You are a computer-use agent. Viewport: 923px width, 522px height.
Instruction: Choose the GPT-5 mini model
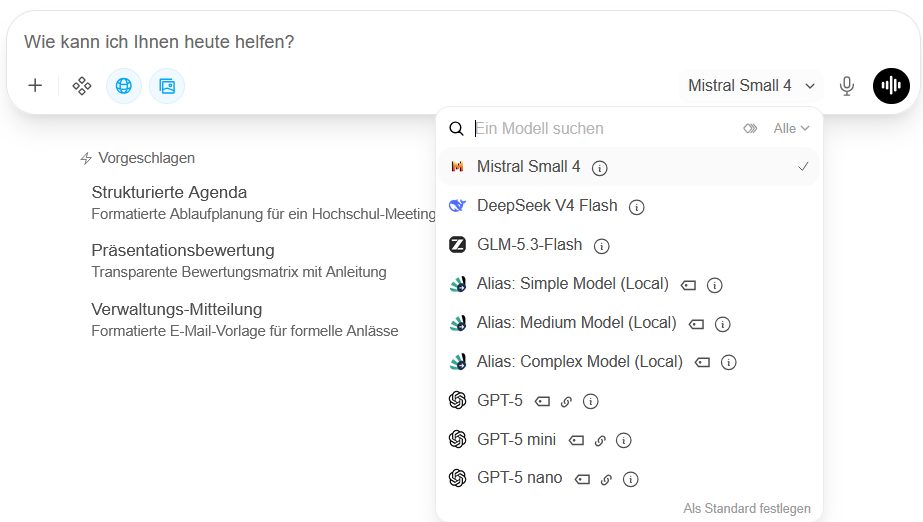point(629,439)
